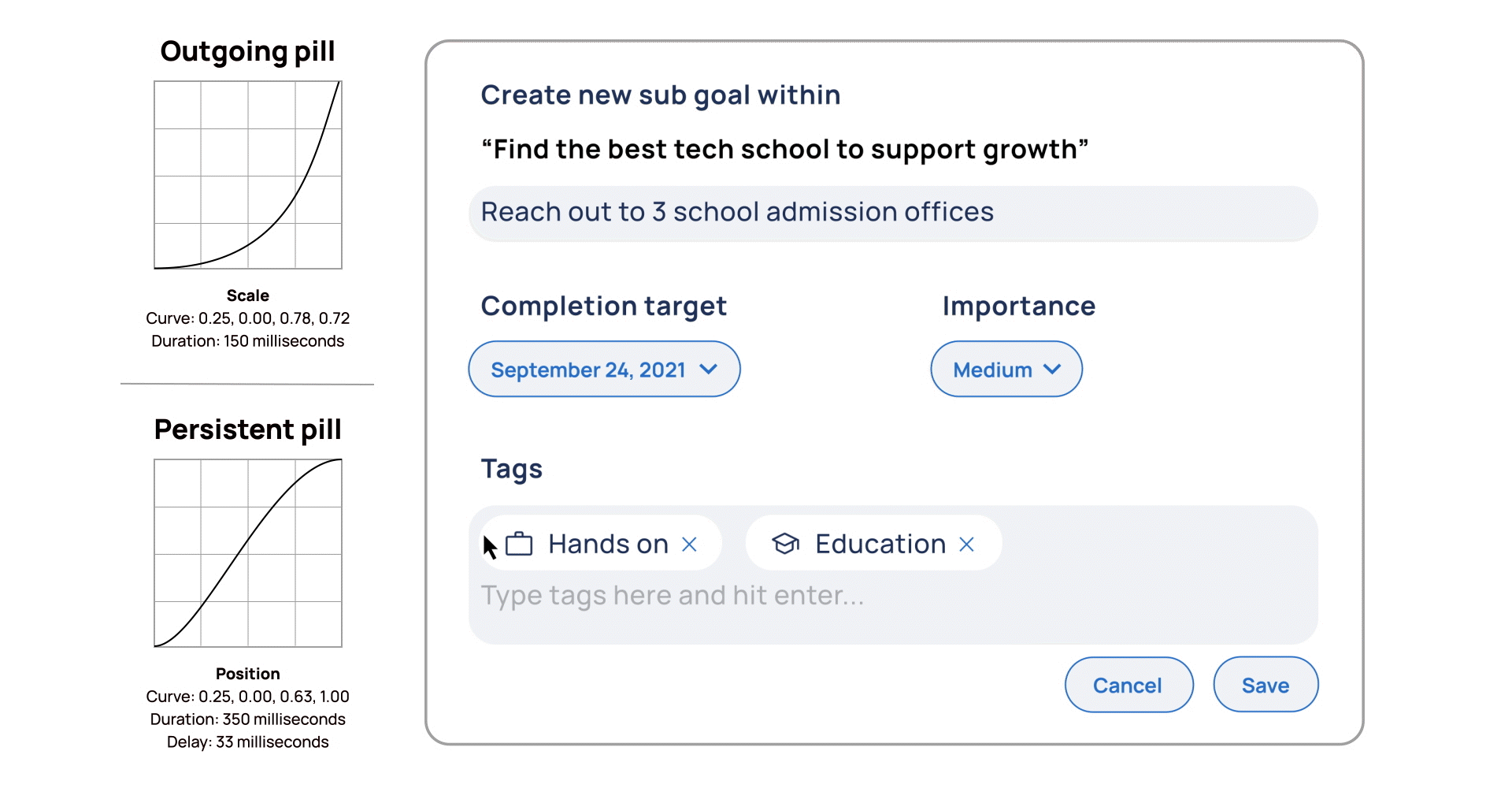Image resolution: width=1512 pixels, height=788 pixels.
Task: Click the Tags section heading
Action: tap(512, 469)
